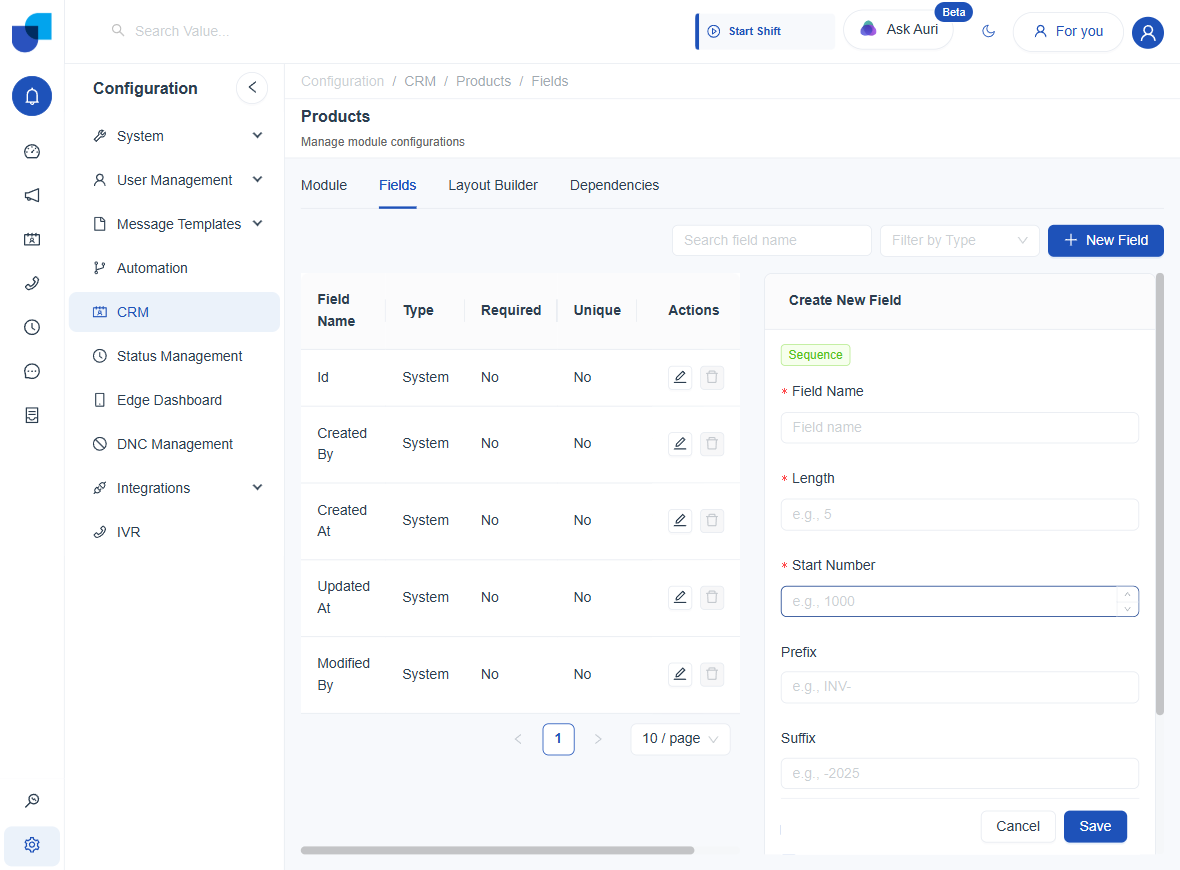Image resolution: width=1180 pixels, height=870 pixels.
Task: Toggle dark mode moon icon
Action: pyautogui.click(x=989, y=32)
